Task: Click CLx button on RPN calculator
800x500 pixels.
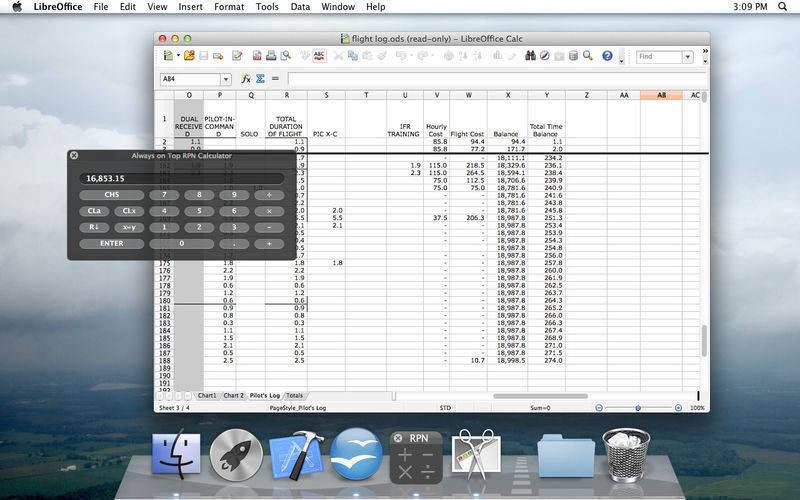Action: (129, 211)
